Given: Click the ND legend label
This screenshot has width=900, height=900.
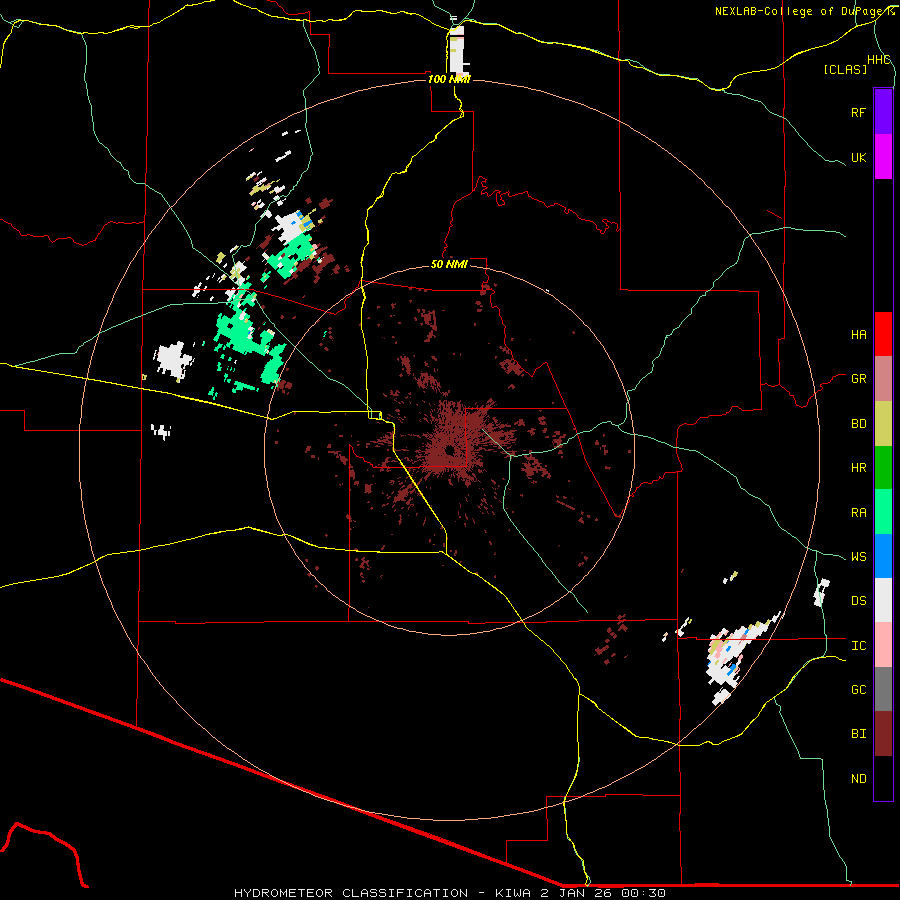Looking at the screenshot, I should tap(858, 779).
